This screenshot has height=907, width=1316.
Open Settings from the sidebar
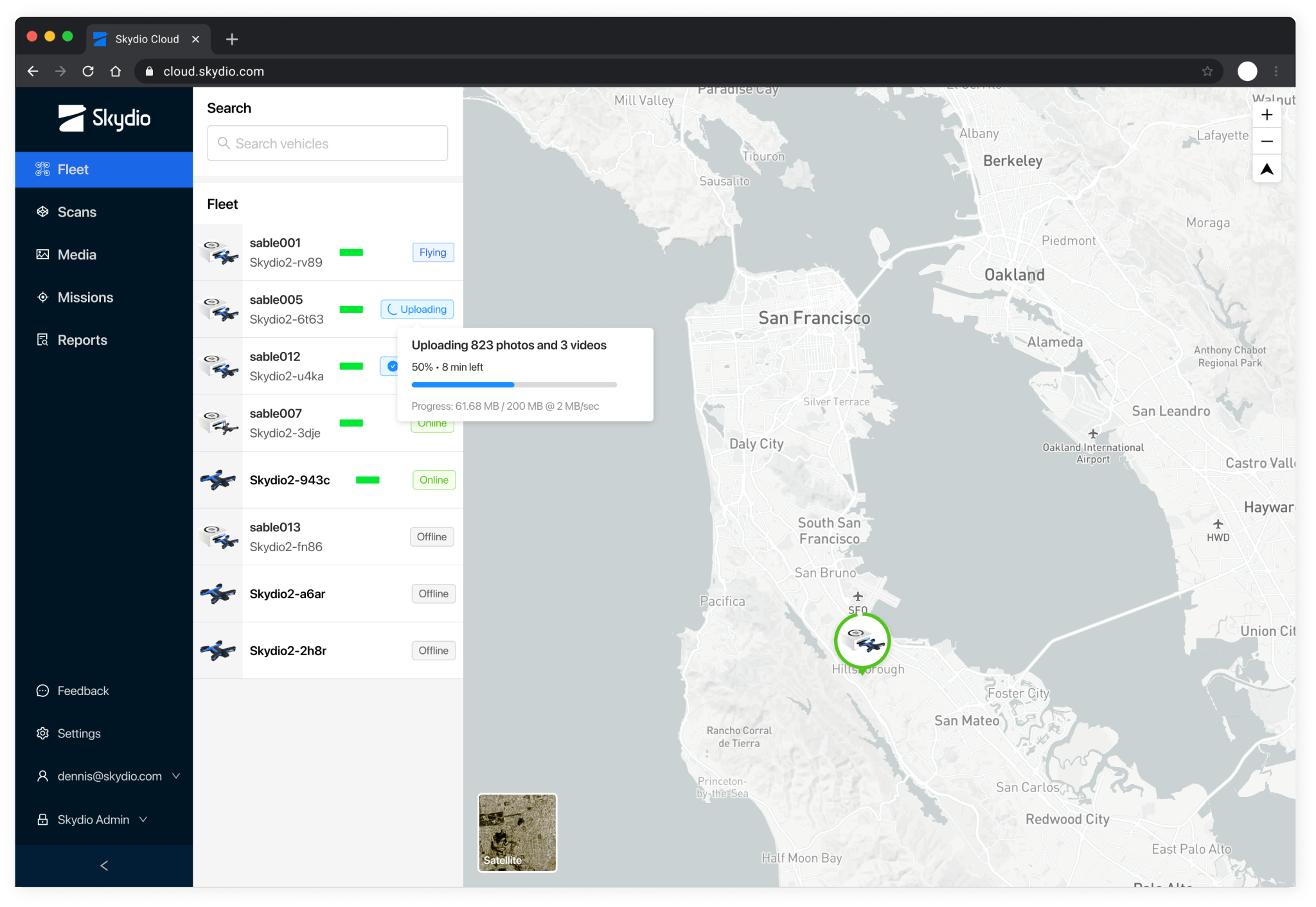(79, 734)
